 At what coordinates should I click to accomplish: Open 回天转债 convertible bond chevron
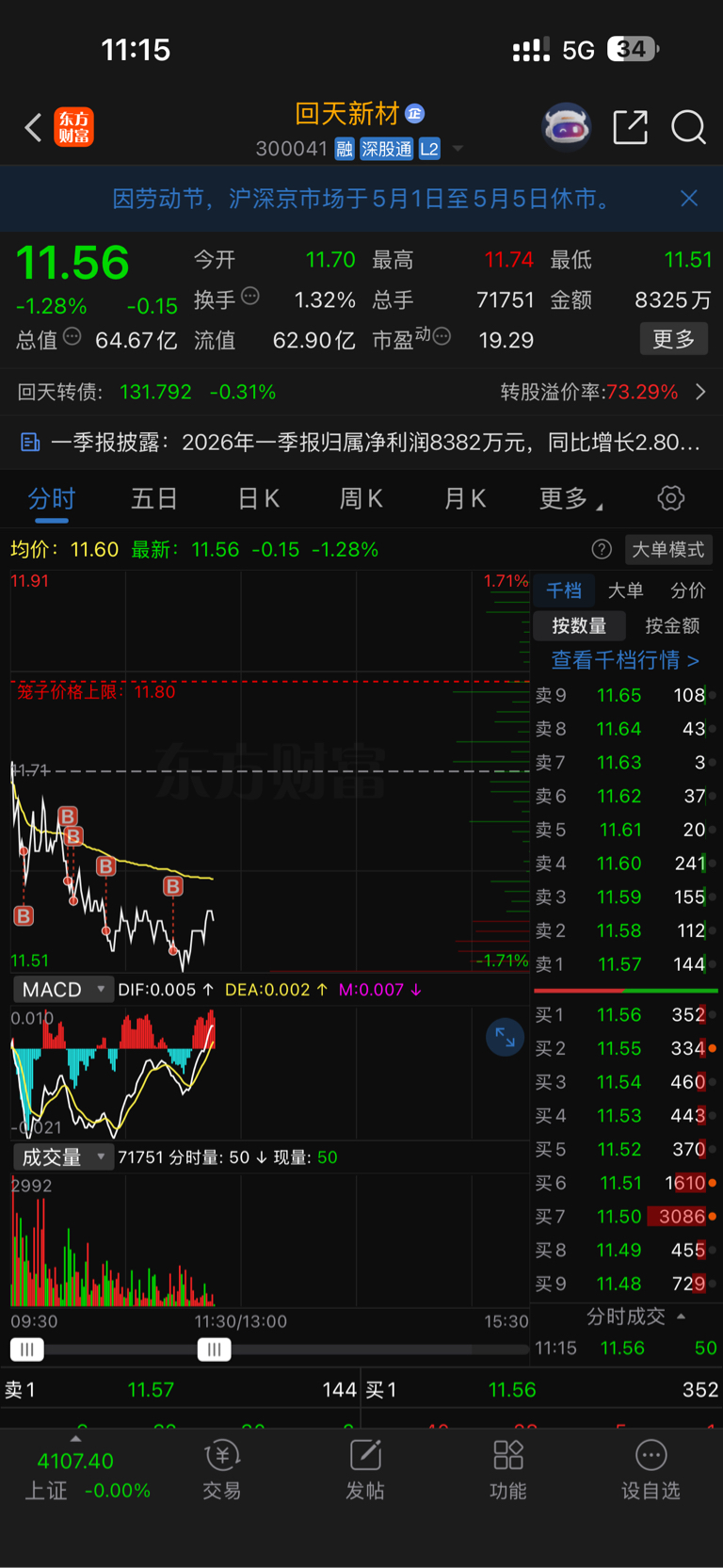(x=700, y=392)
